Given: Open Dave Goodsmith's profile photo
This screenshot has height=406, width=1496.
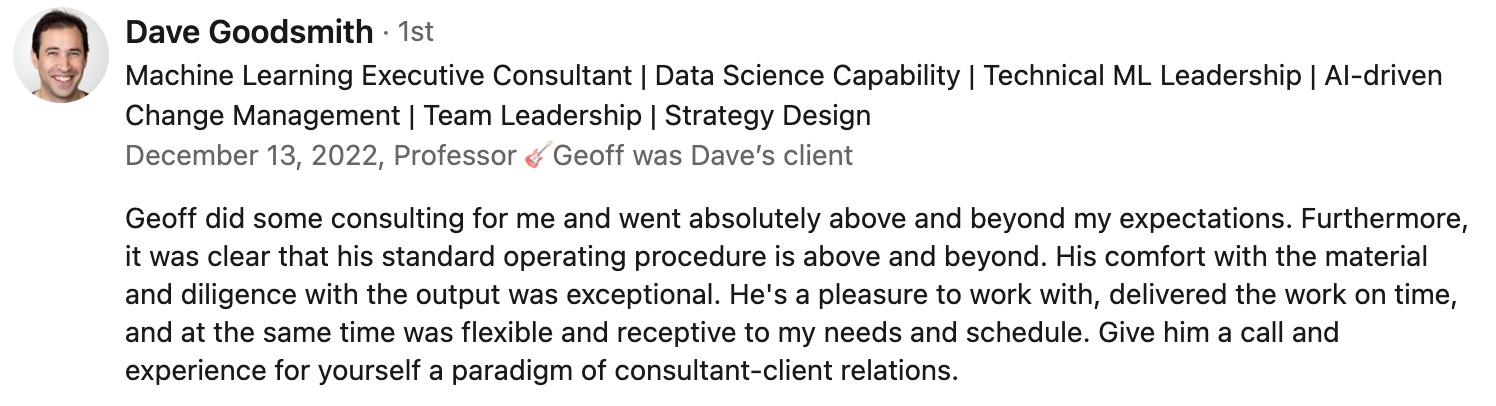Looking at the screenshot, I should coord(61,55).
